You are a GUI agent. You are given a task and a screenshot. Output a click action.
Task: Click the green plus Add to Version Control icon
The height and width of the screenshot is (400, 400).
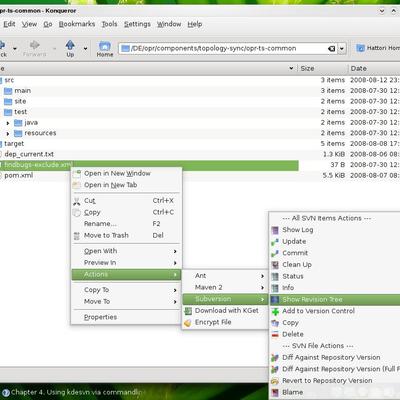click(275, 311)
